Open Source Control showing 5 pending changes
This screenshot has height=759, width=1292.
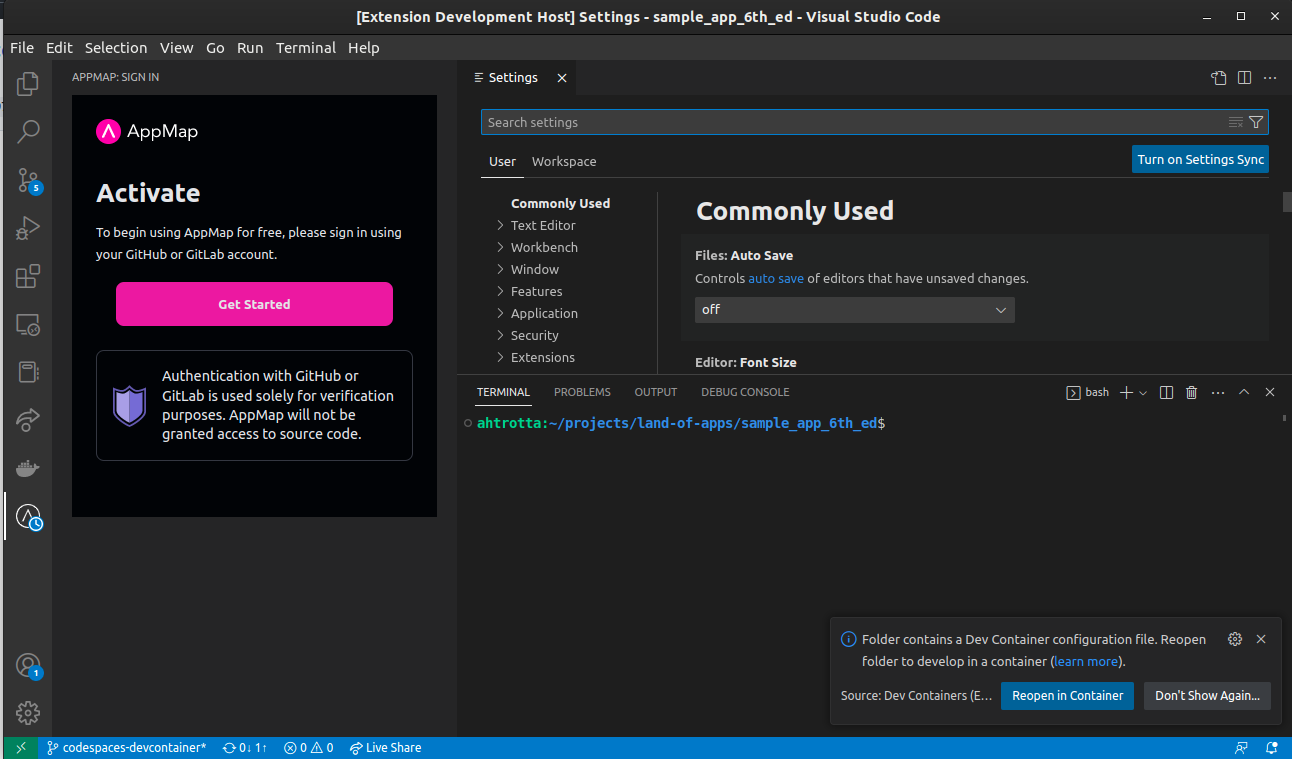[27, 180]
